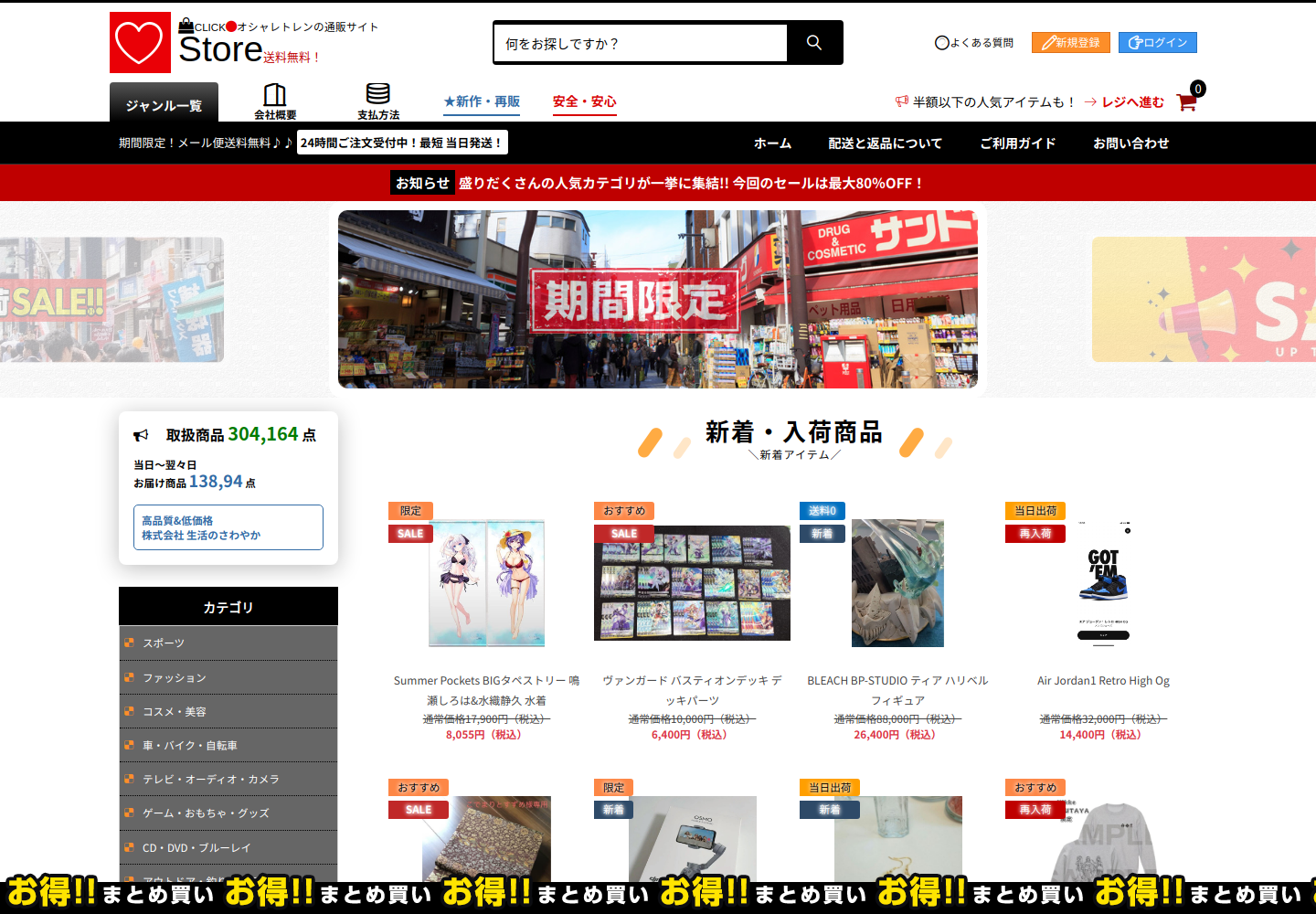Open 配送と返品について in navigation bar

click(885, 143)
